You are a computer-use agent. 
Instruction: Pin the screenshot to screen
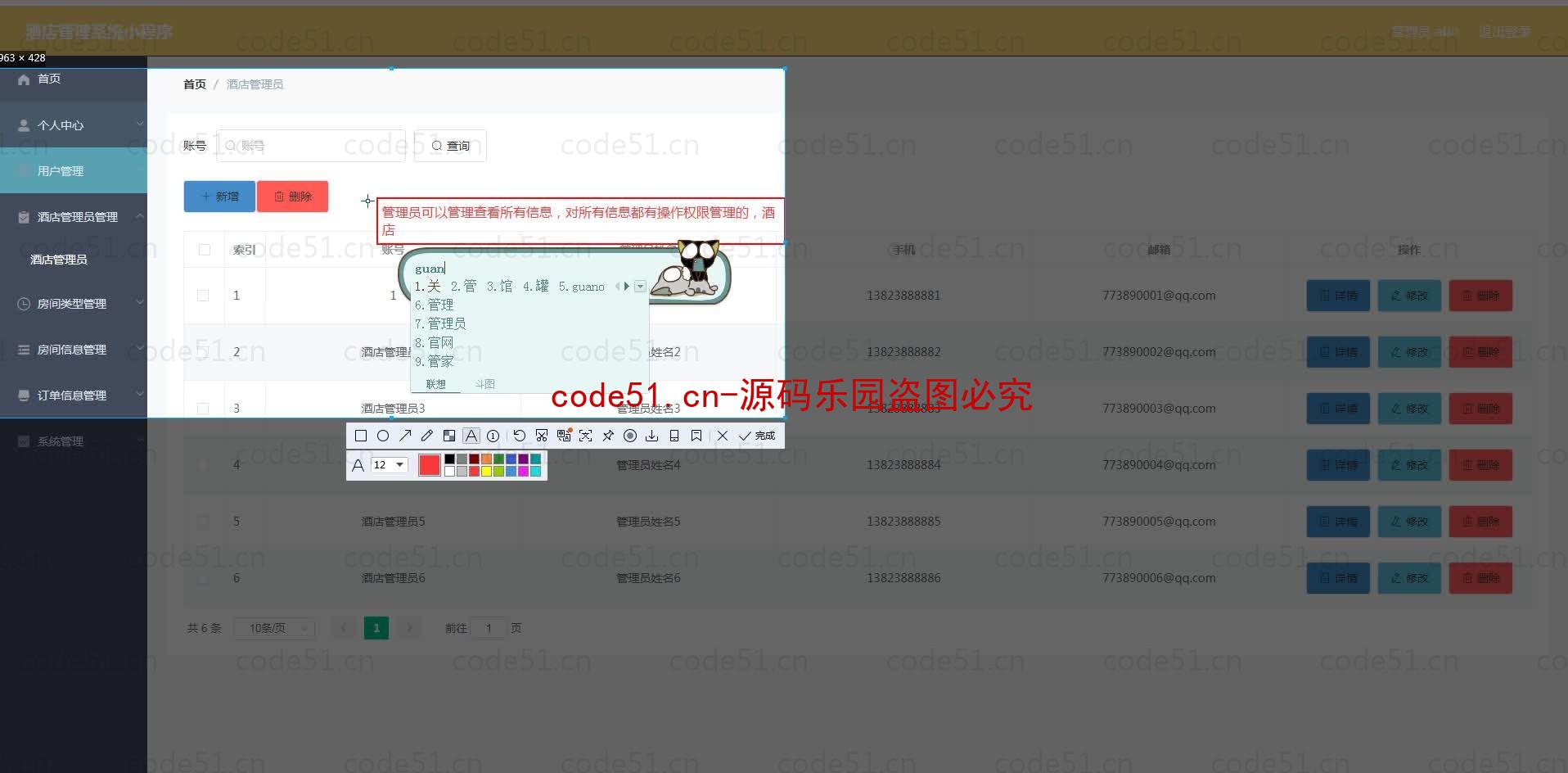coord(608,436)
